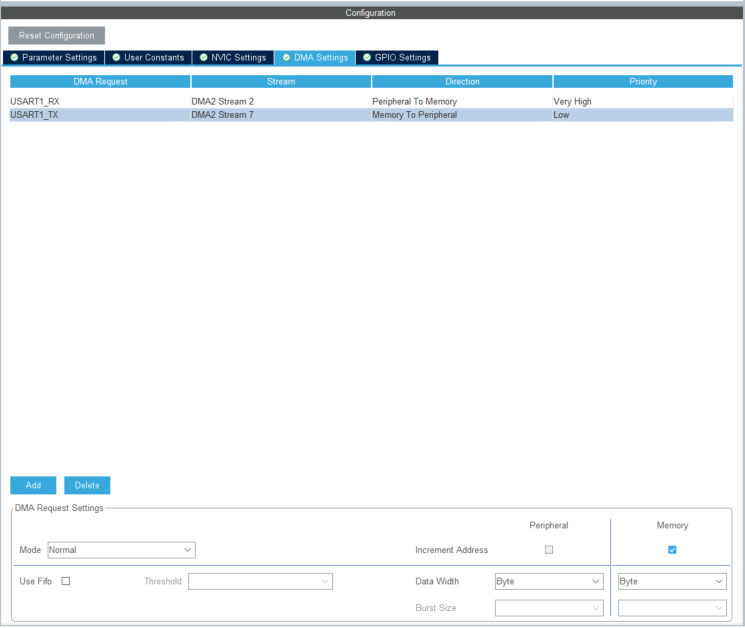Select the DMA Settings tab
Image resolution: width=745 pixels, height=628 pixels.
tap(315, 57)
